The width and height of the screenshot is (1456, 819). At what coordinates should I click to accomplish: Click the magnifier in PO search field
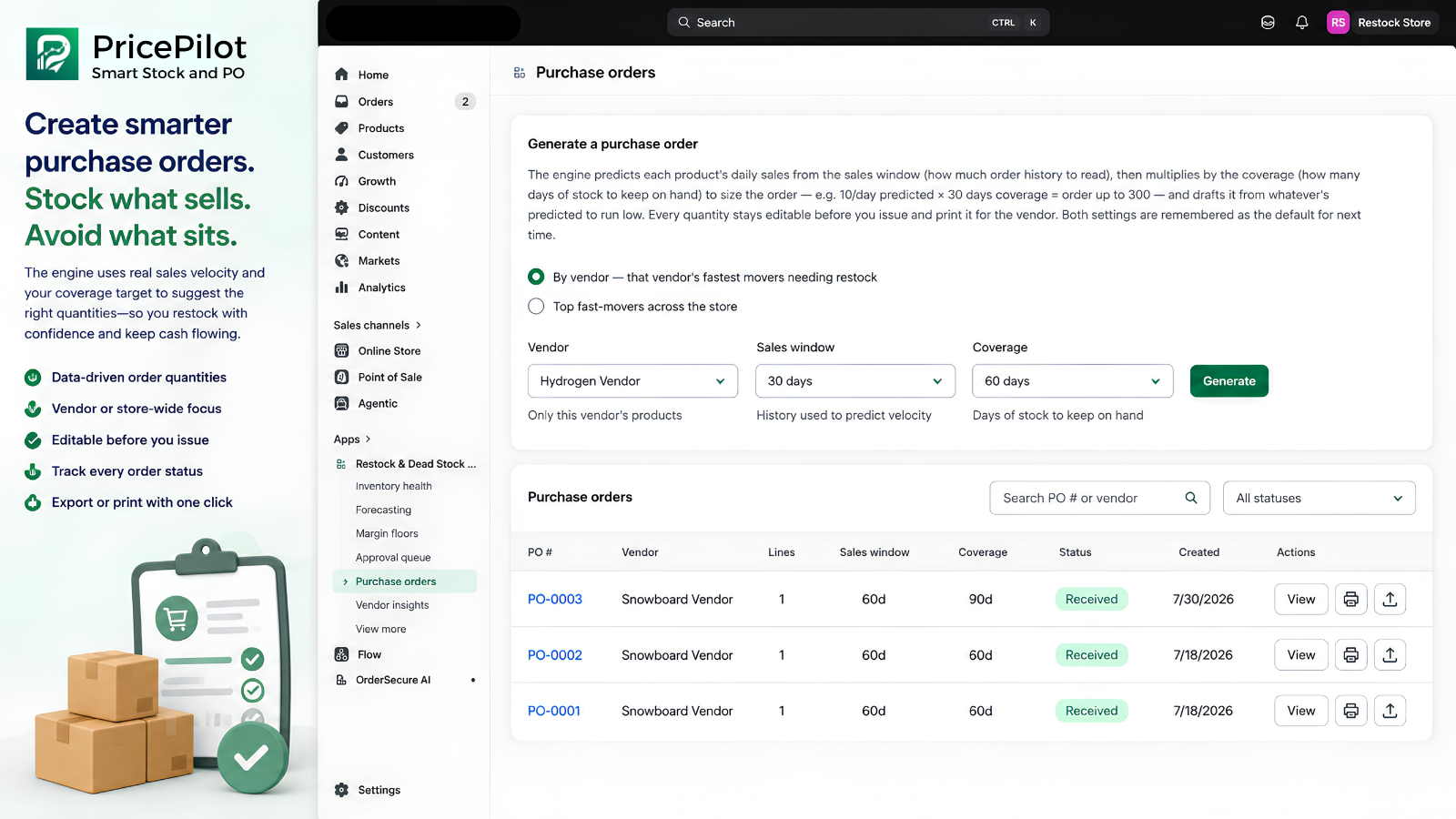click(x=1190, y=498)
